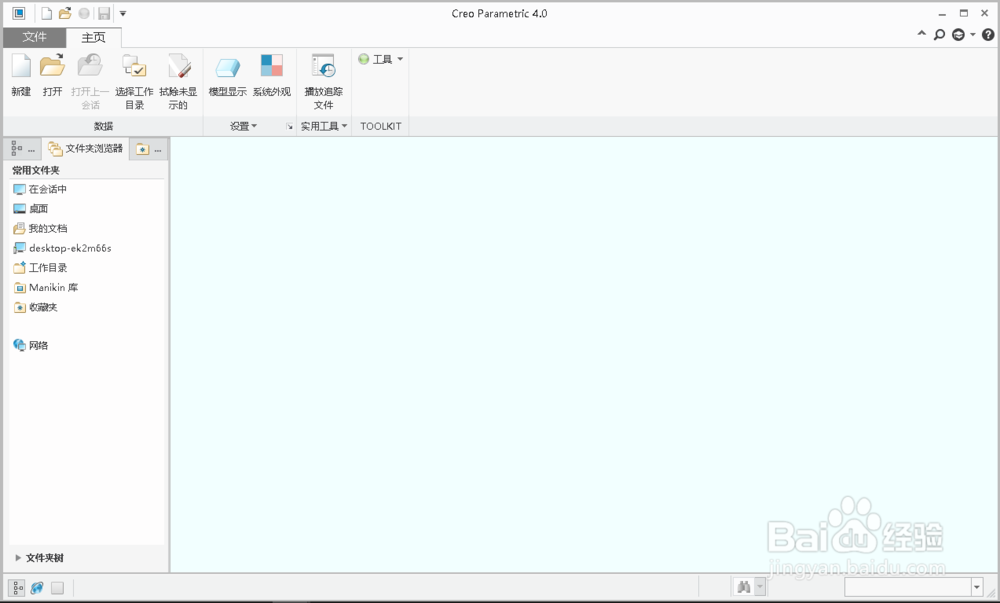Open the 文件 menu tab
Image resolution: width=1000 pixels, height=603 pixels.
tap(34, 37)
